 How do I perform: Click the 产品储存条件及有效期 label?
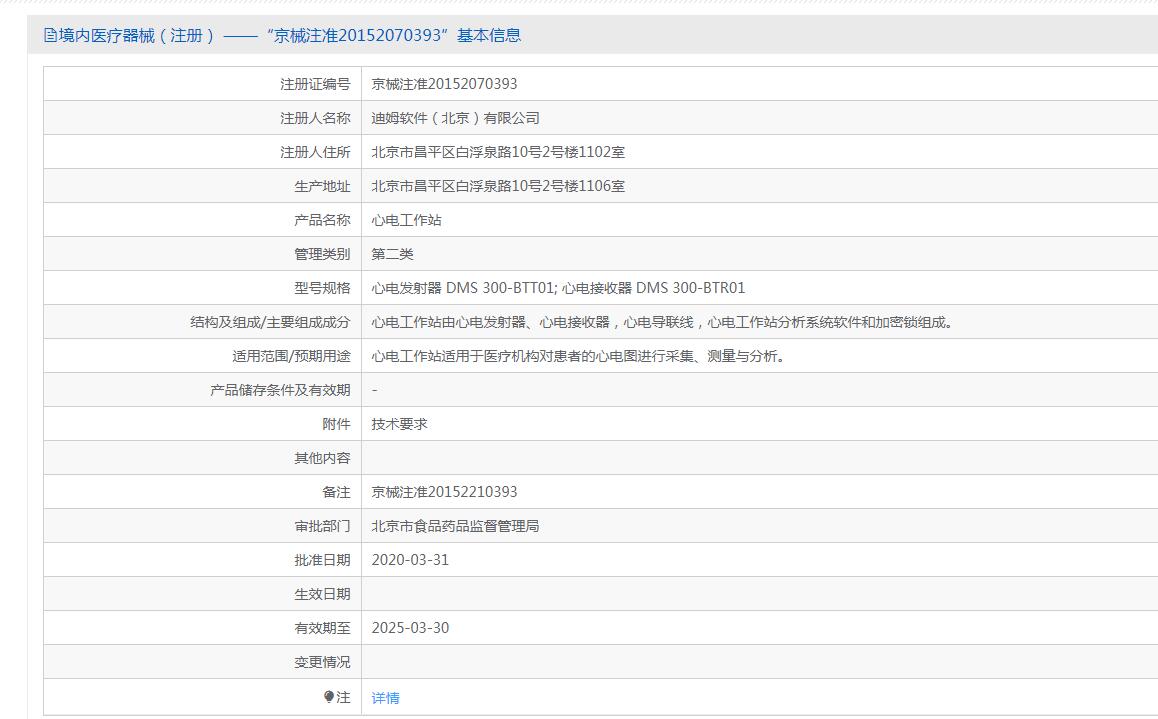click(280, 390)
